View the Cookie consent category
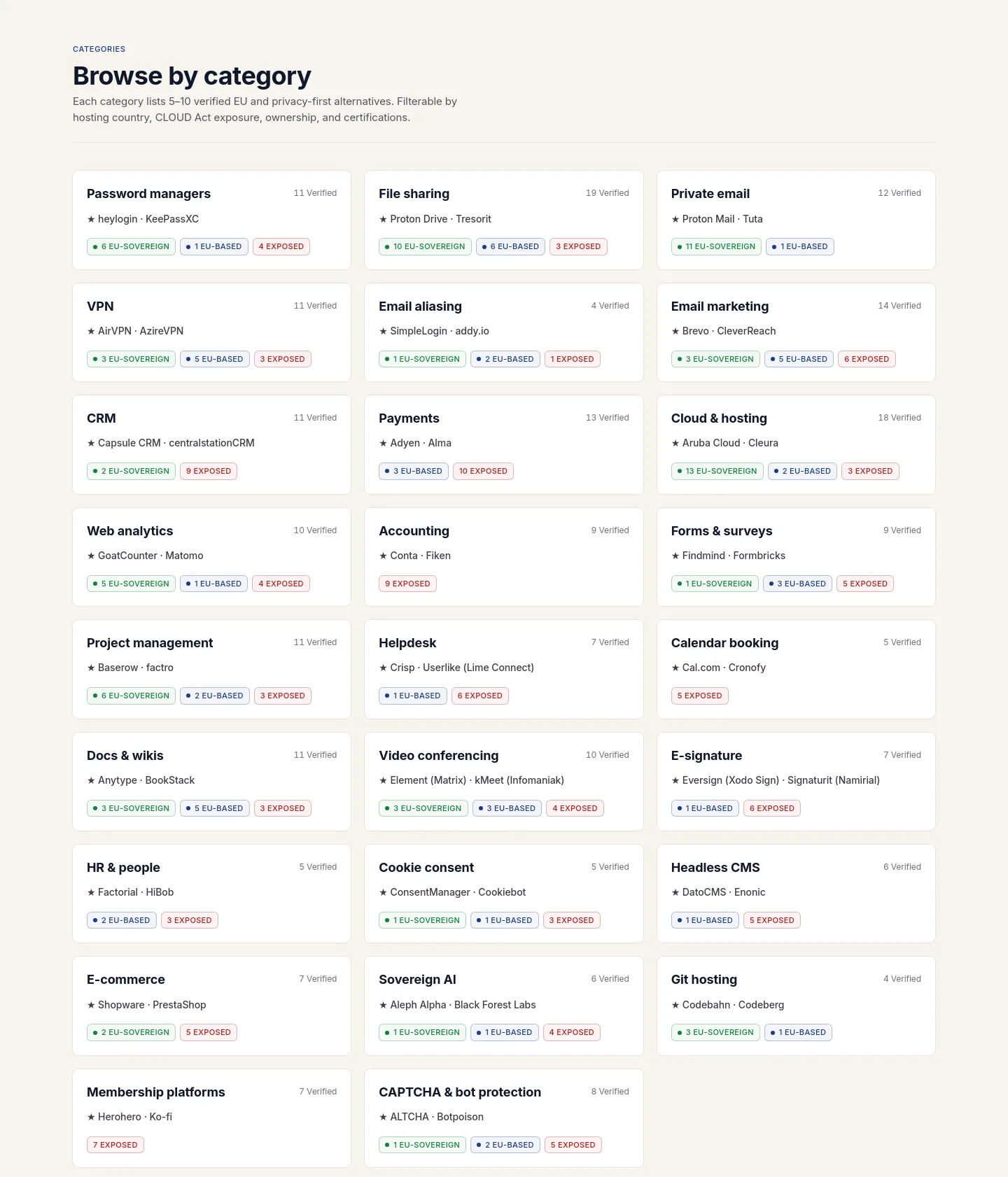 pyautogui.click(x=504, y=894)
